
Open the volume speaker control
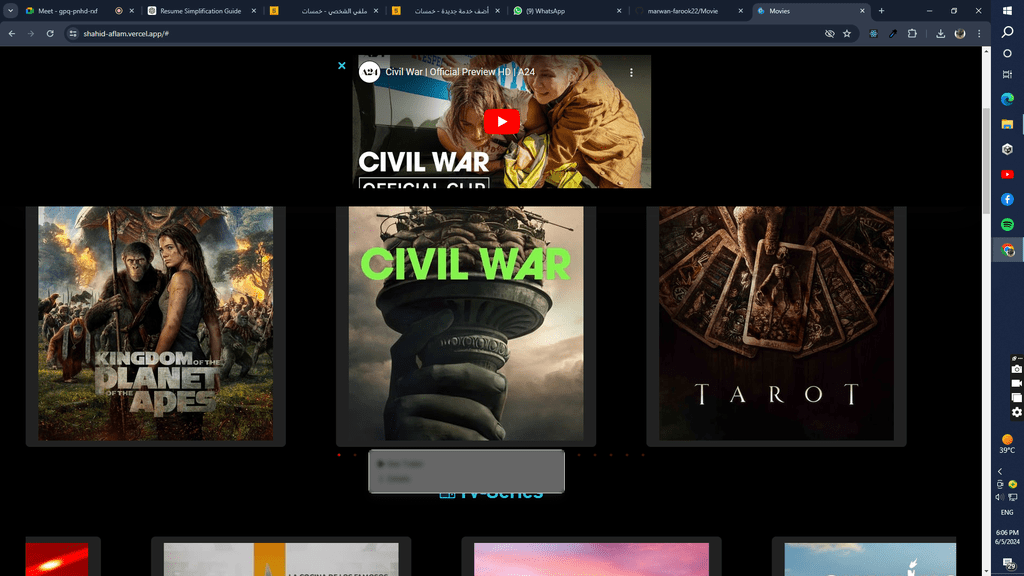tap(1000, 498)
